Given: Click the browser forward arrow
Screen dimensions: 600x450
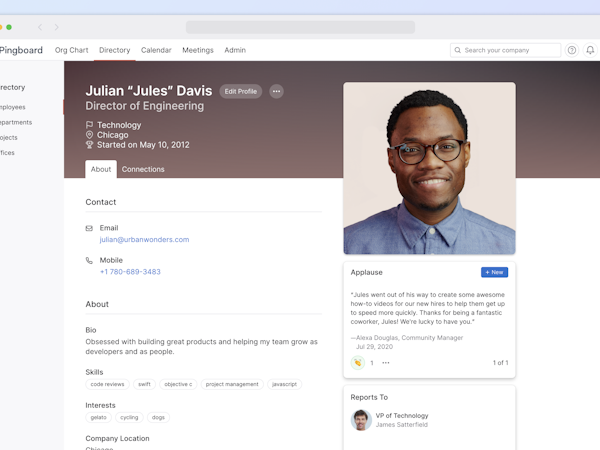Looking at the screenshot, I should 57,27.
